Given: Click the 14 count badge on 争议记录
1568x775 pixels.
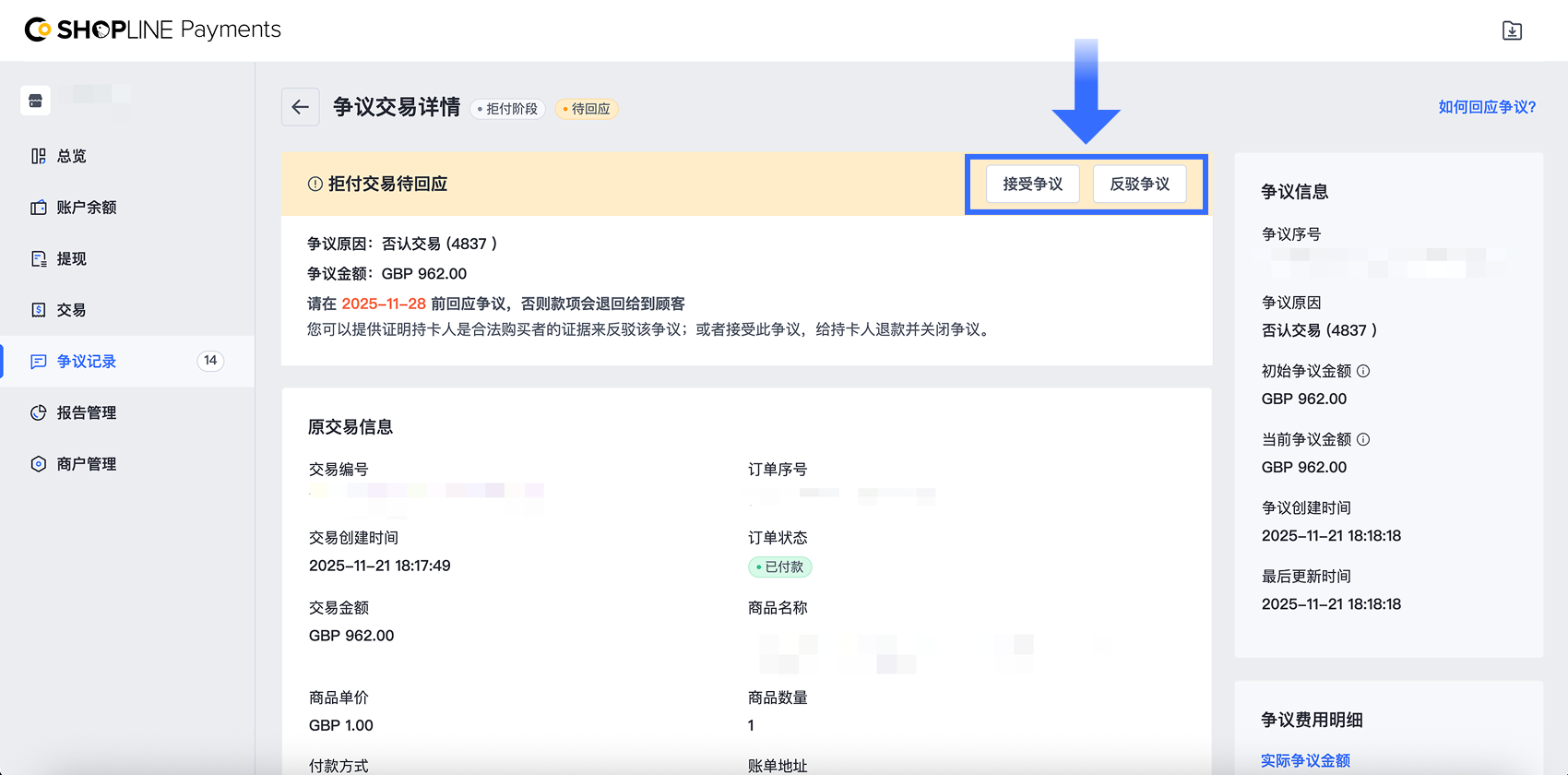Looking at the screenshot, I should tap(210, 361).
